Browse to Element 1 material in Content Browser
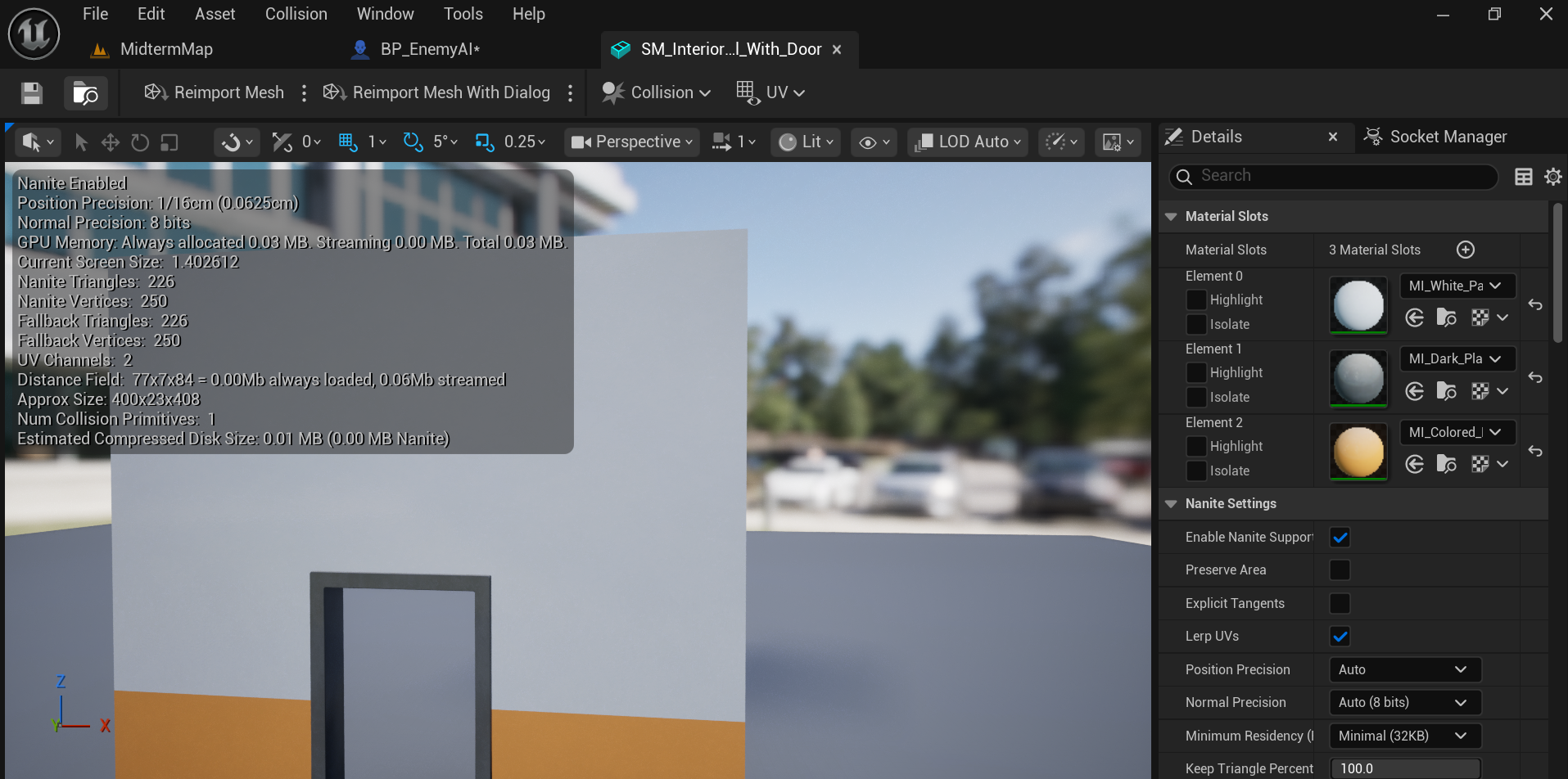Screen dimensions: 1568x779 [x=1447, y=391]
